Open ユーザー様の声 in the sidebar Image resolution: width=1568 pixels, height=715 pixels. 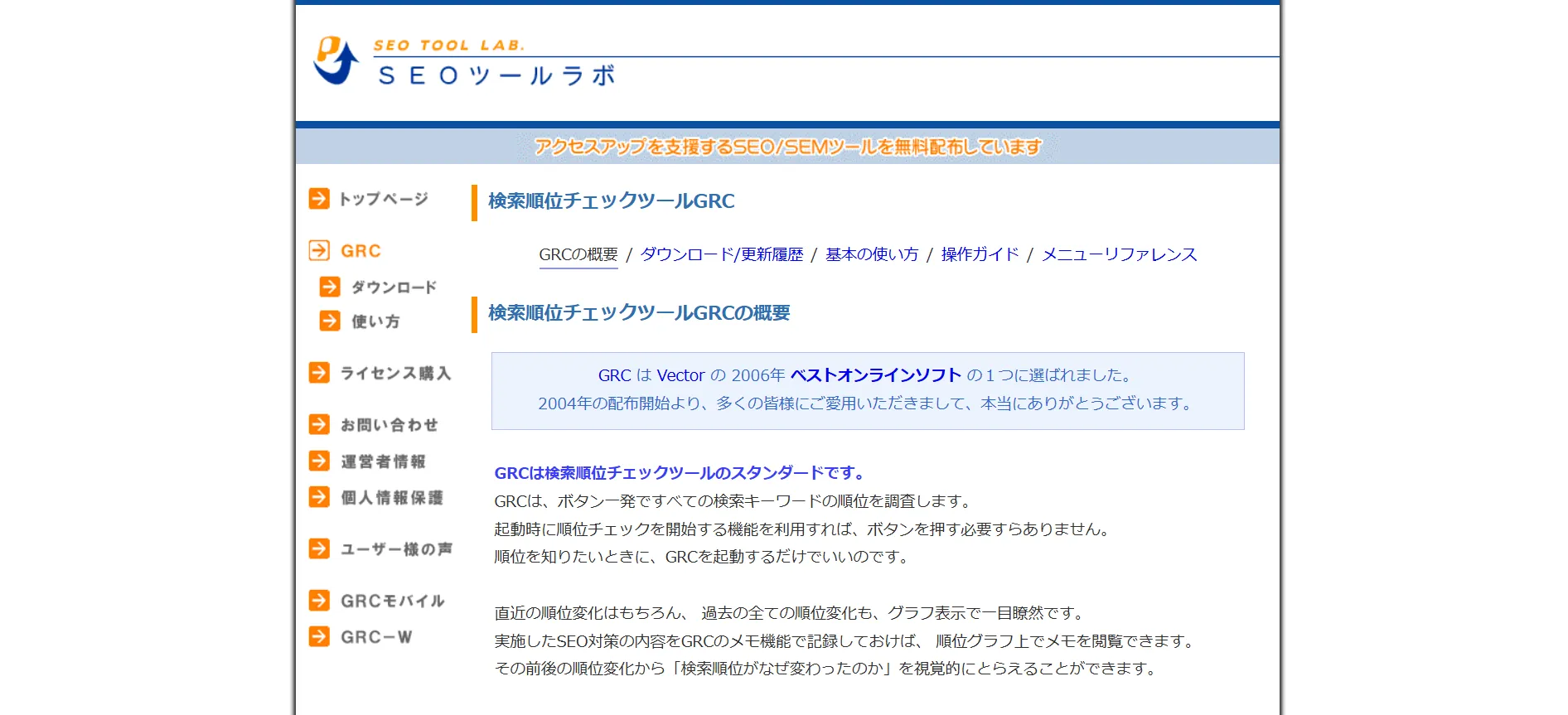tap(396, 548)
